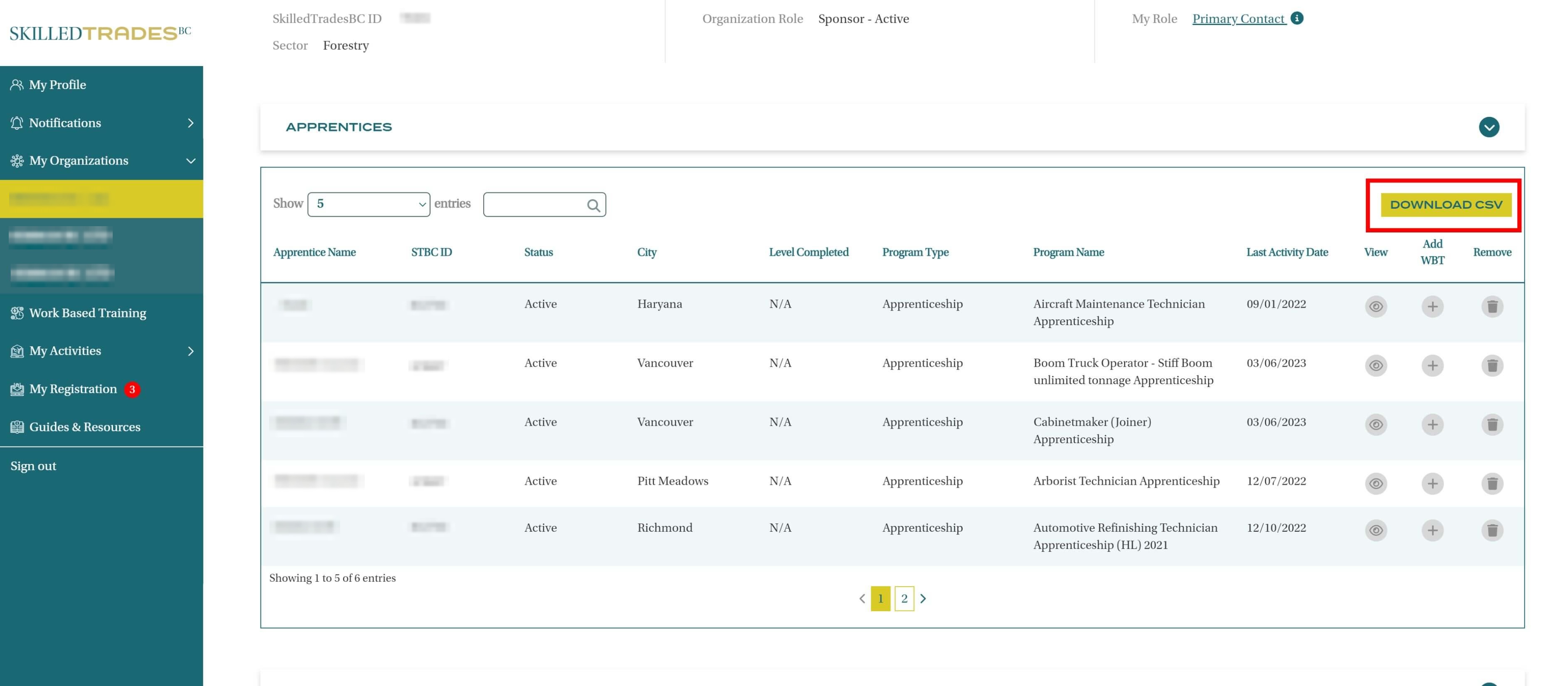This screenshot has width=1568, height=686.
Task: Collapse the Apprentices section
Action: [x=1488, y=127]
